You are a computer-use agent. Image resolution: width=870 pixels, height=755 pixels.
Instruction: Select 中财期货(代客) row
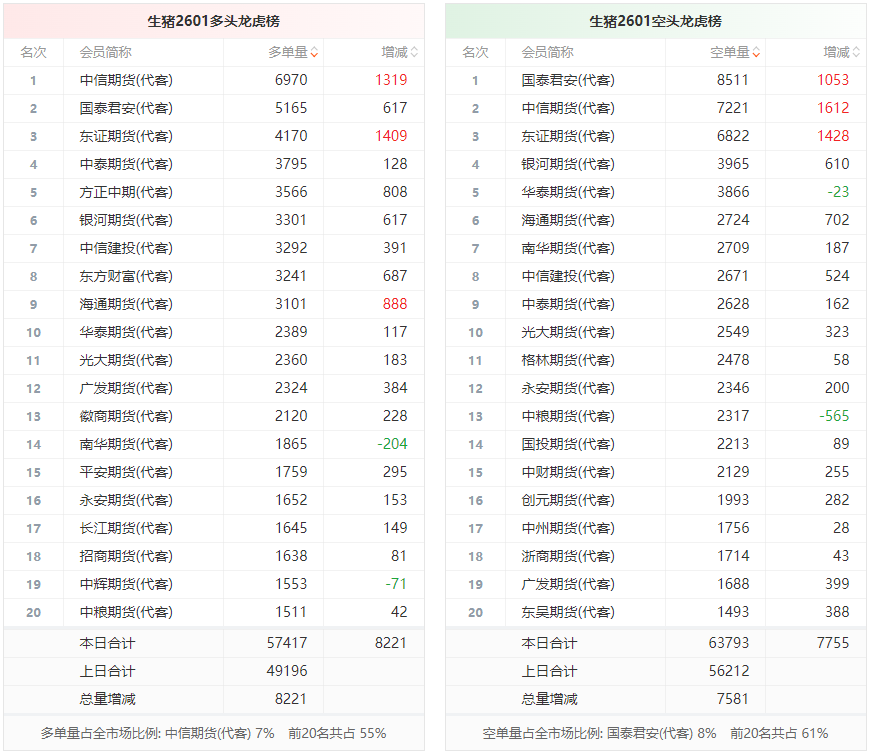(x=655, y=472)
